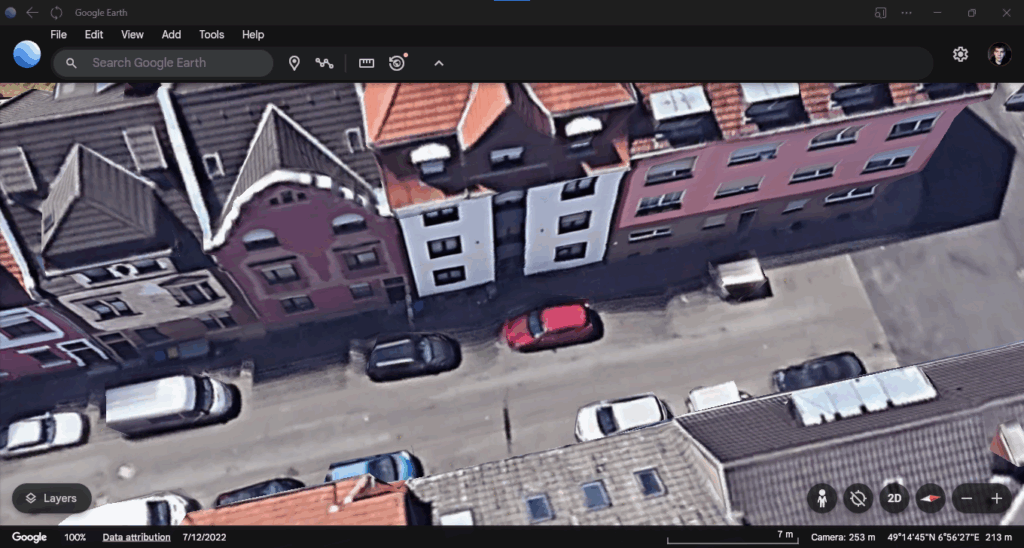
Task: Open historical imagery clock icon
Action: click(397, 63)
